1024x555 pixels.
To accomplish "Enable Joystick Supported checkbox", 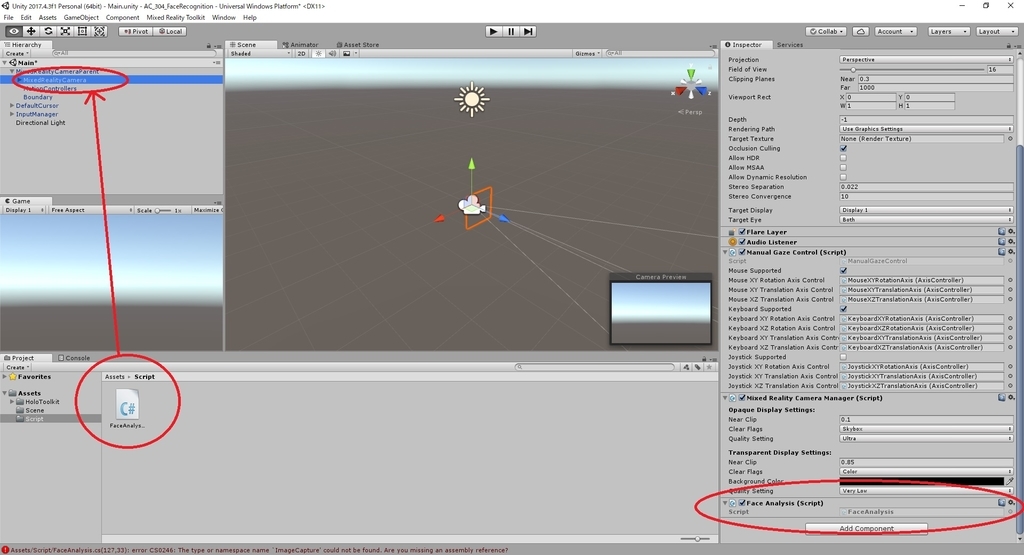I will [x=843, y=357].
